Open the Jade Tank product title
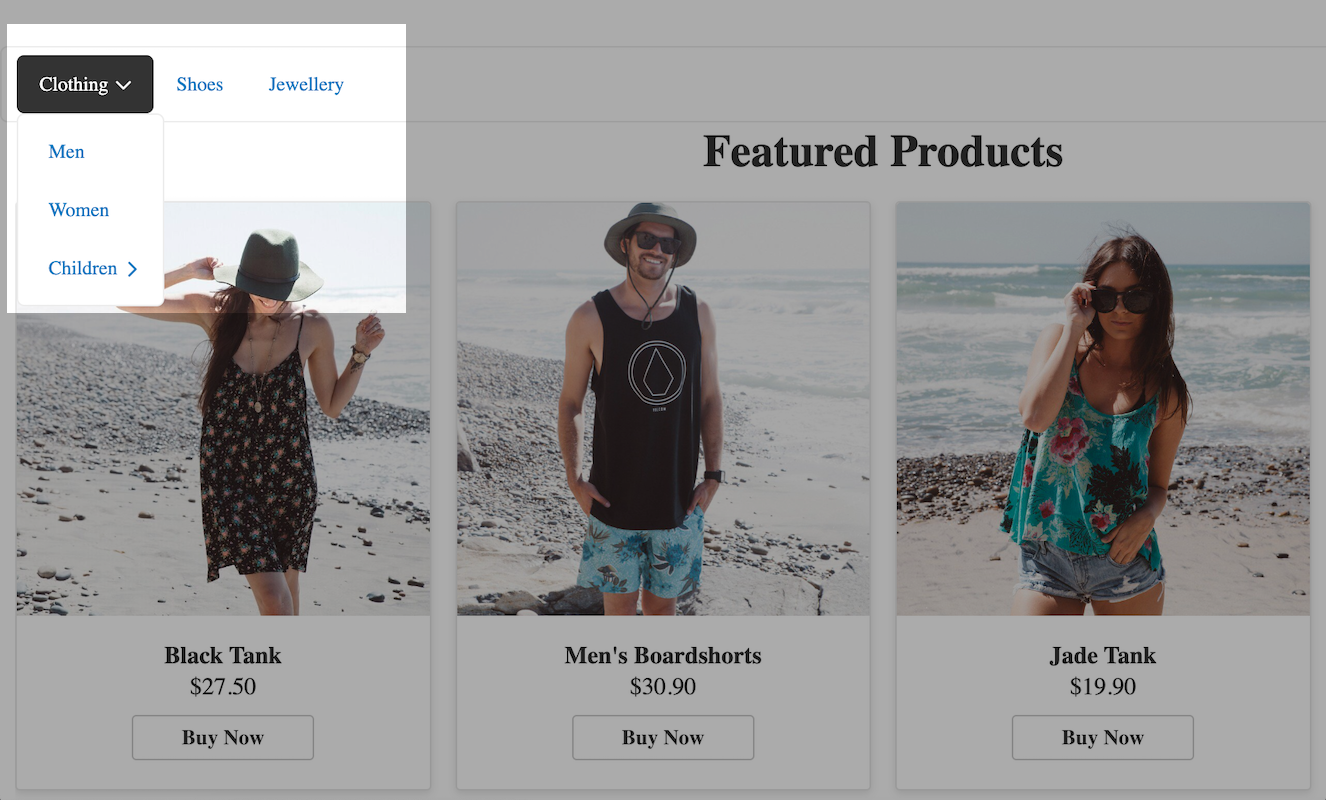Screen dimensions: 1326x800 pos(1102,655)
